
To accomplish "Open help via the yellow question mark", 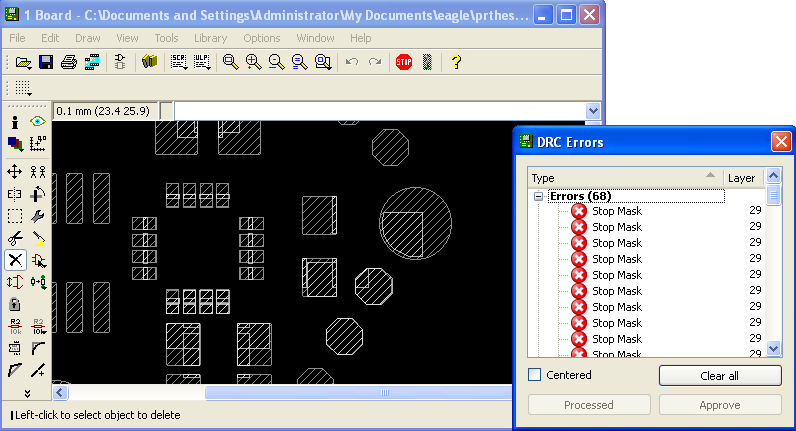I will (456, 62).
